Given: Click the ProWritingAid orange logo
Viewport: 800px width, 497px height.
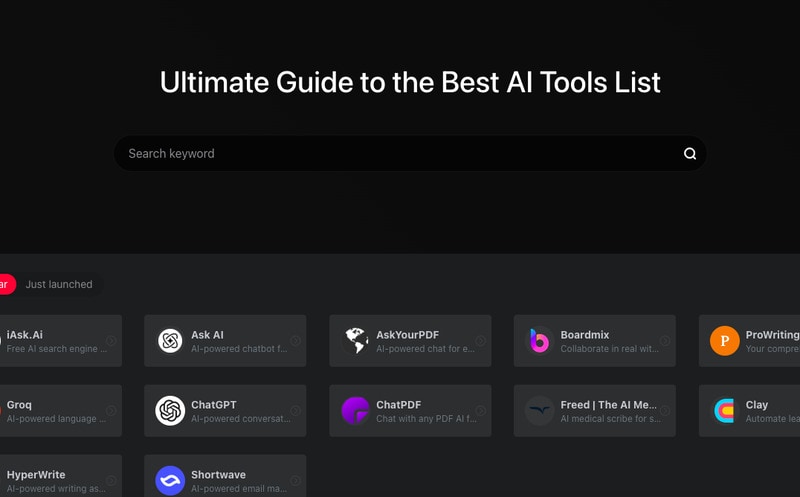Looking at the screenshot, I should coord(725,341).
